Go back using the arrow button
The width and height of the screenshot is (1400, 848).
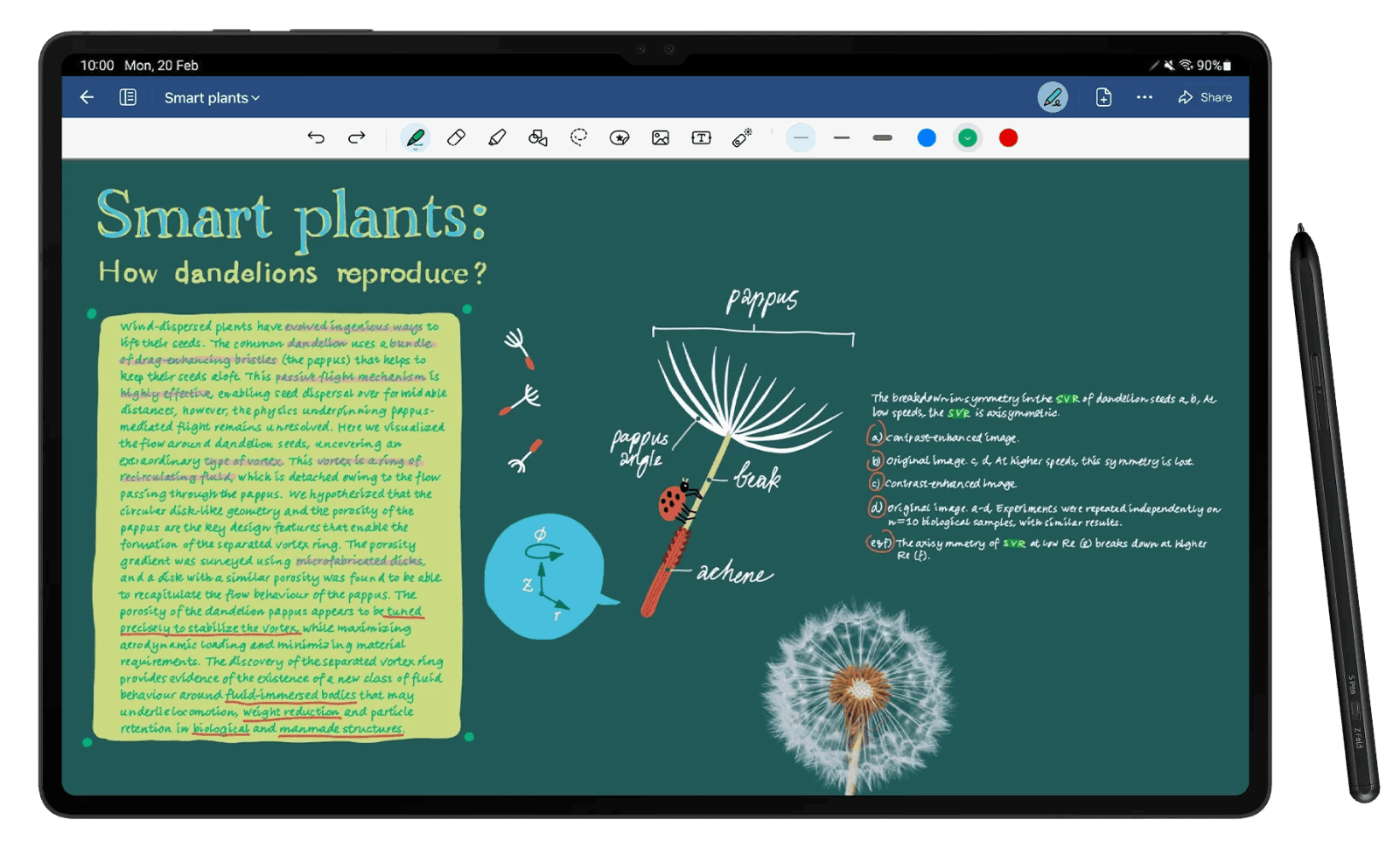pos(87,97)
